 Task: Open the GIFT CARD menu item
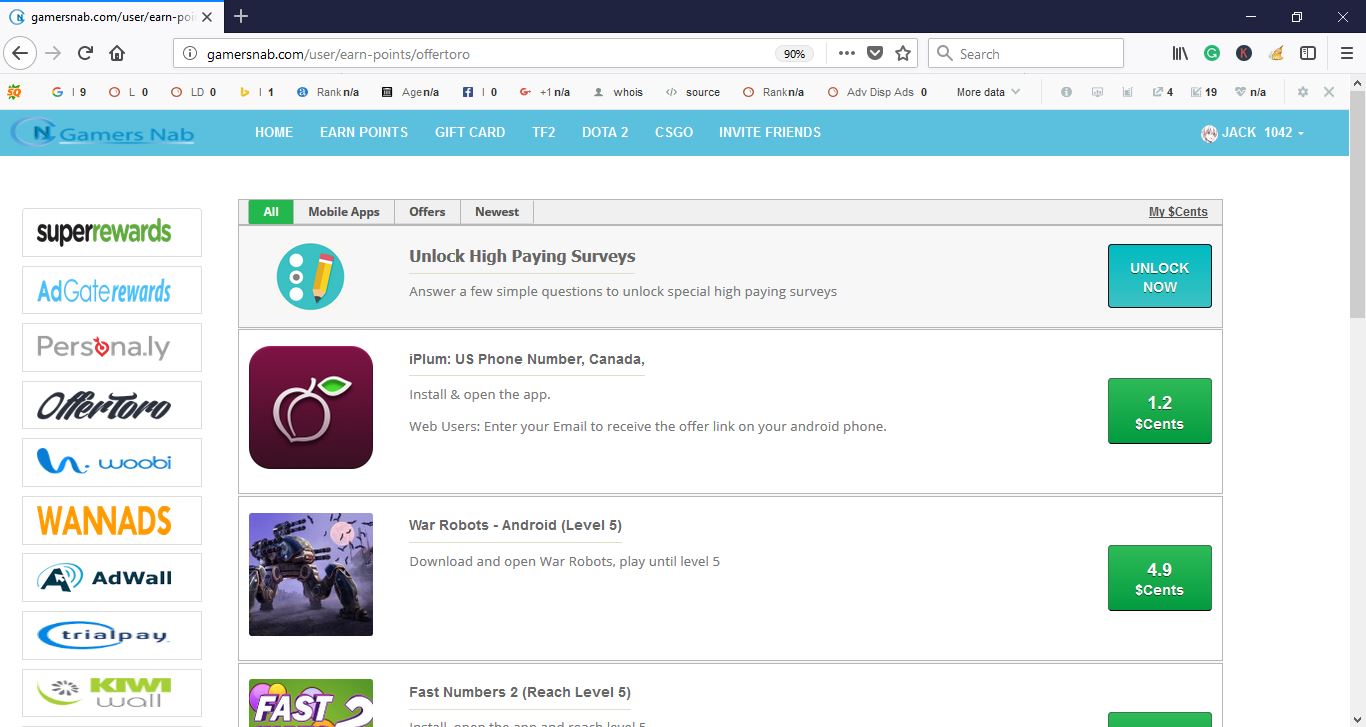(470, 132)
